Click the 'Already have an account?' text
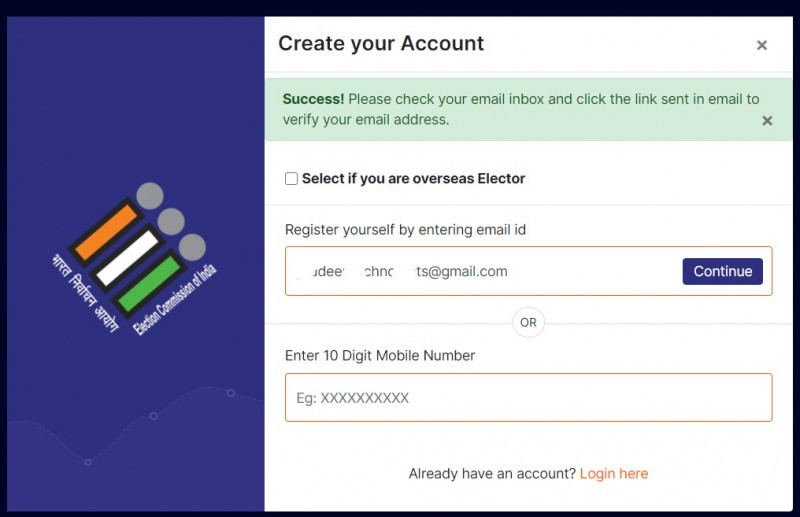The image size is (800, 517). 492,474
